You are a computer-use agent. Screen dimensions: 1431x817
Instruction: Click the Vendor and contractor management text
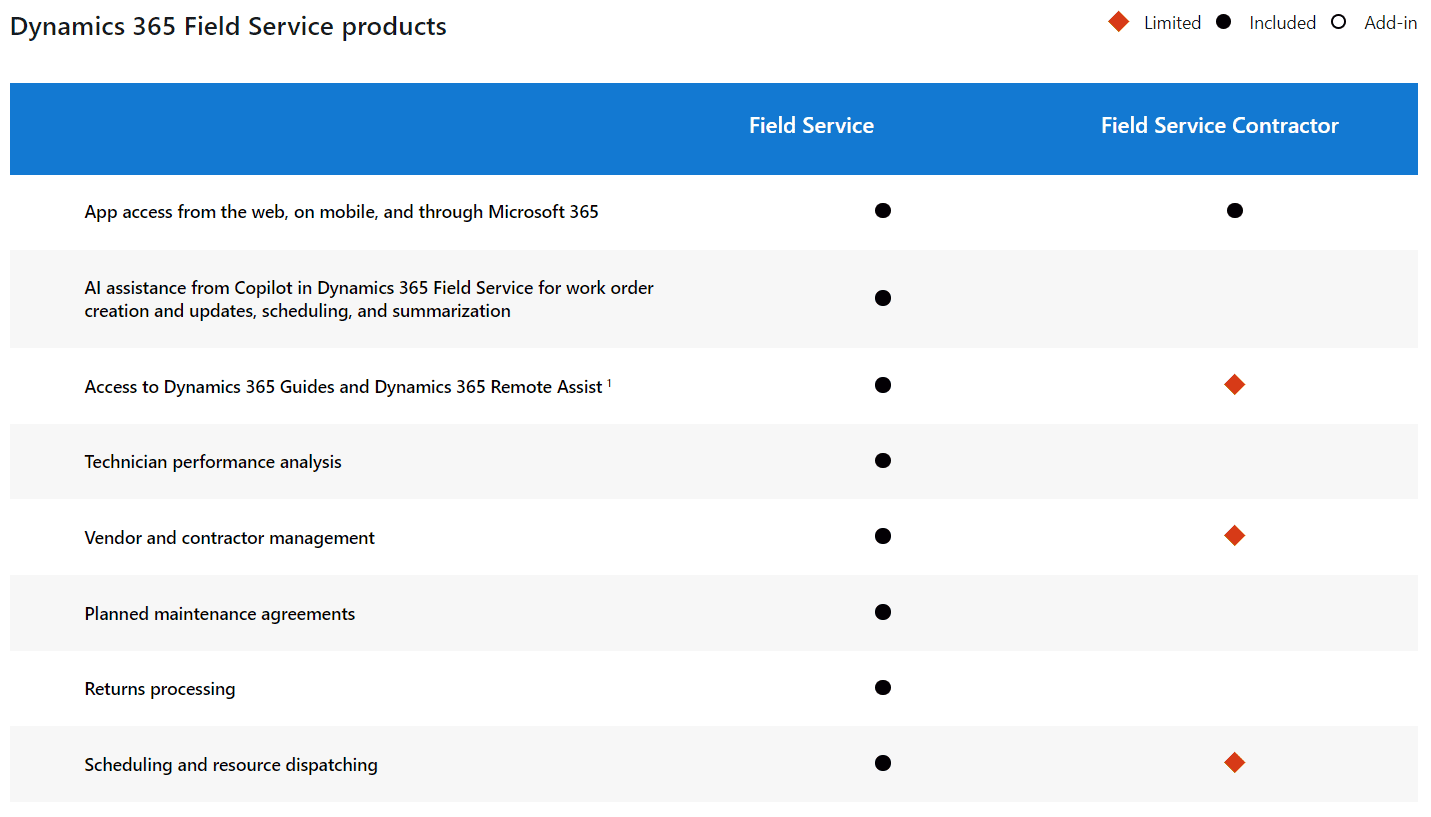click(x=230, y=538)
